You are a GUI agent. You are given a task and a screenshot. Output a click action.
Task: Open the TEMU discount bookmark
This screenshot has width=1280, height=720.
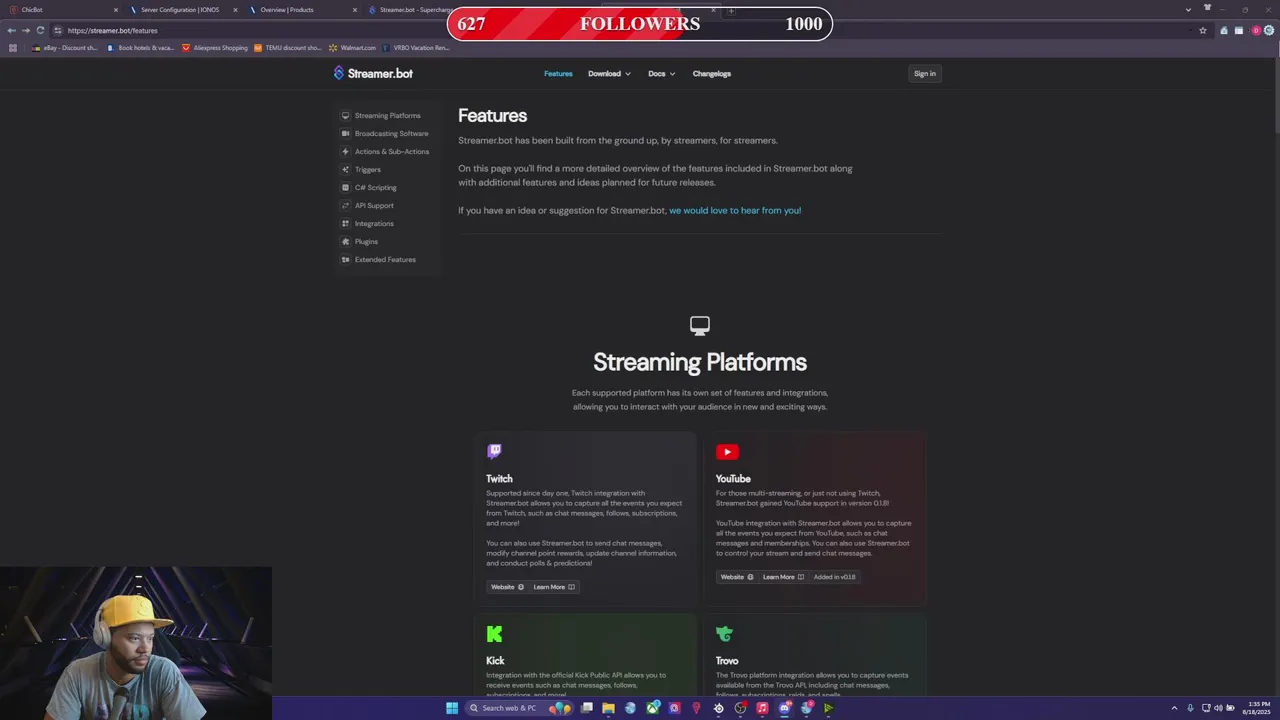288,47
